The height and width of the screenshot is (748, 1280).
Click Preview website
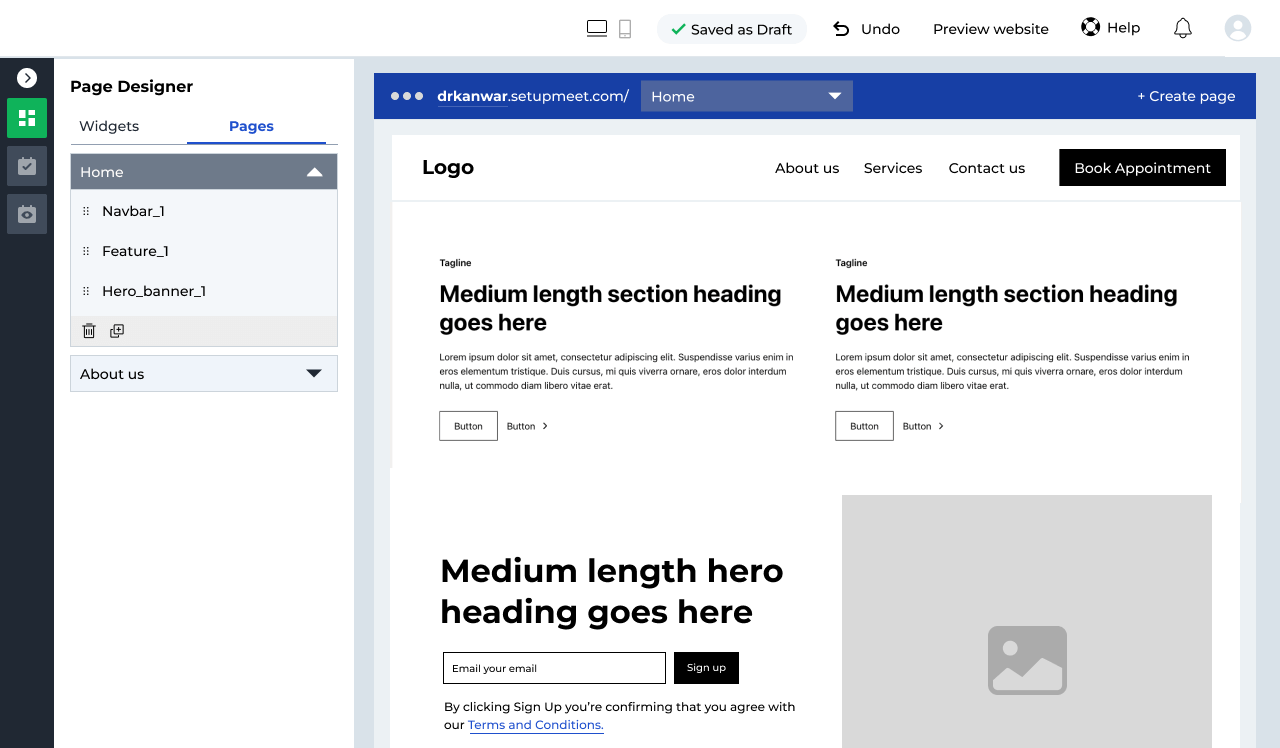[990, 29]
